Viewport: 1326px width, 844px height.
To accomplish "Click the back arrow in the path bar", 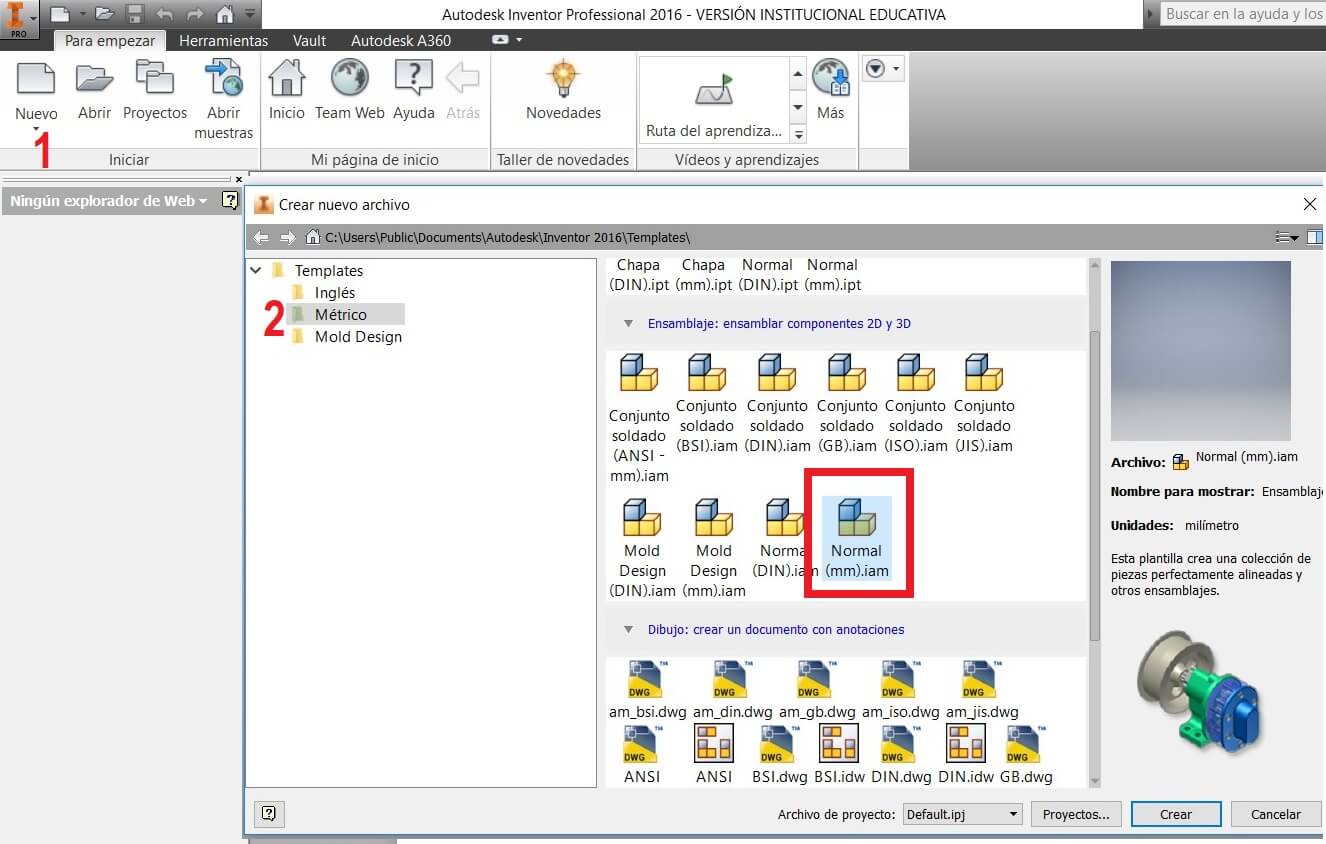I will pyautogui.click(x=262, y=237).
